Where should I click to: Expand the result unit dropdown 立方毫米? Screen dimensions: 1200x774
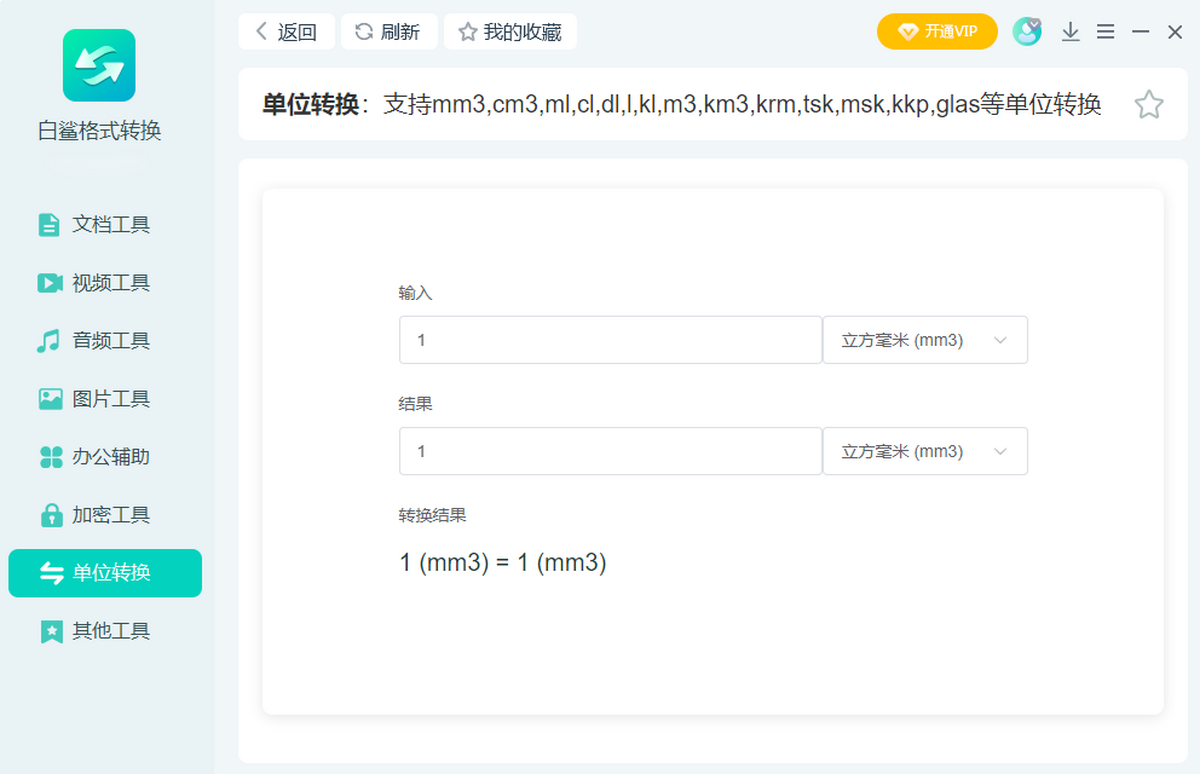(924, 451)
